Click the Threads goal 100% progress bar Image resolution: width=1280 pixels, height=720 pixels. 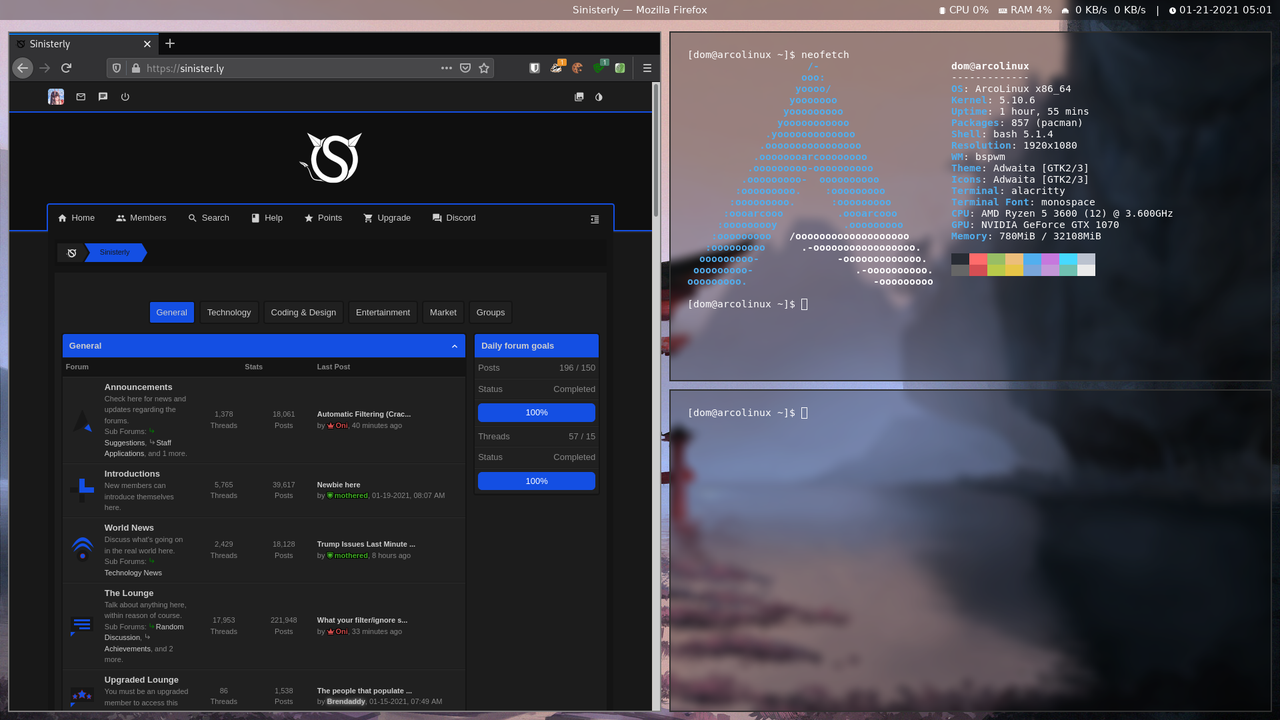(x=536, y=481)
